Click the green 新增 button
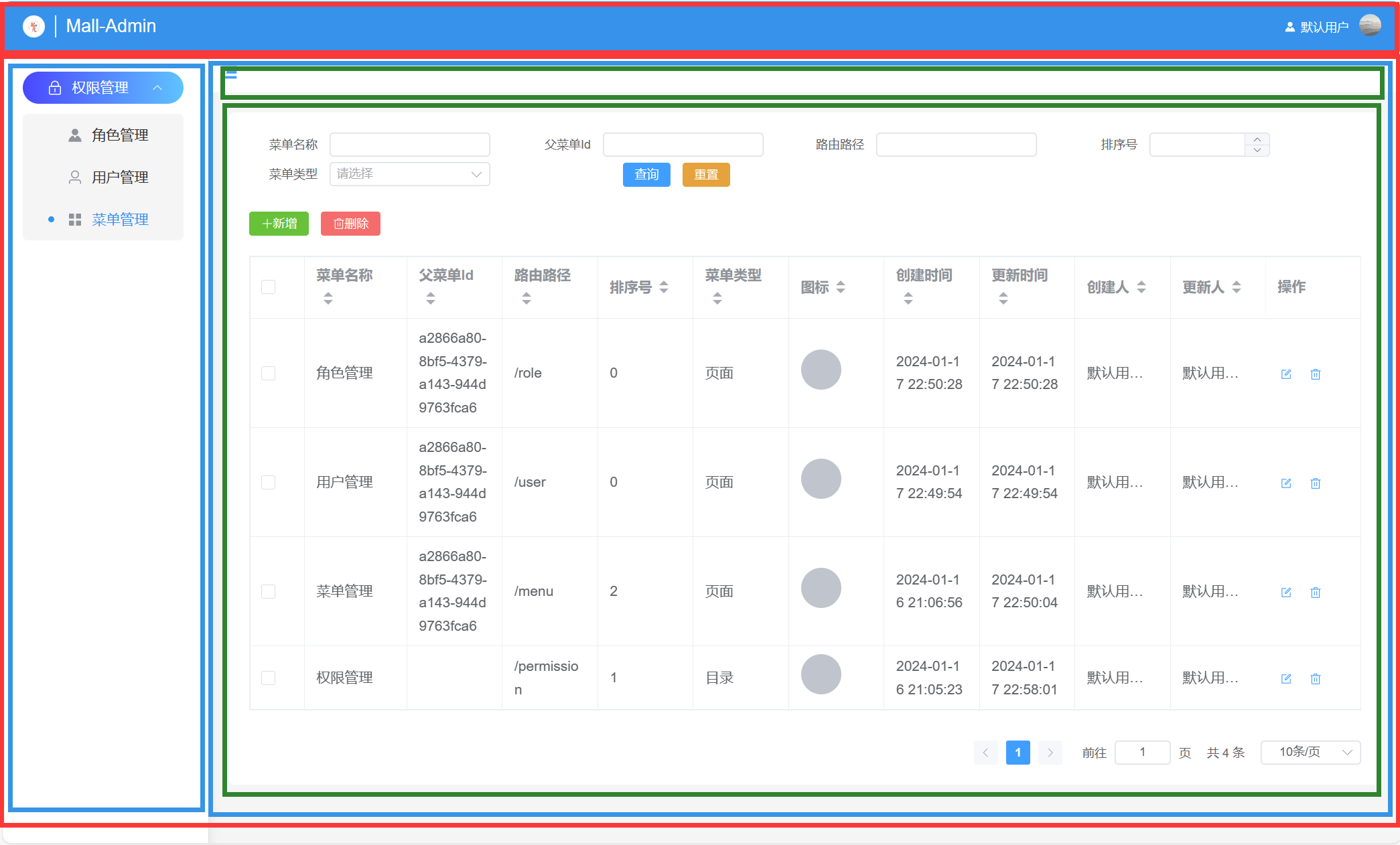The width and height of the screenshot is (1400, 845). (279, 224)
